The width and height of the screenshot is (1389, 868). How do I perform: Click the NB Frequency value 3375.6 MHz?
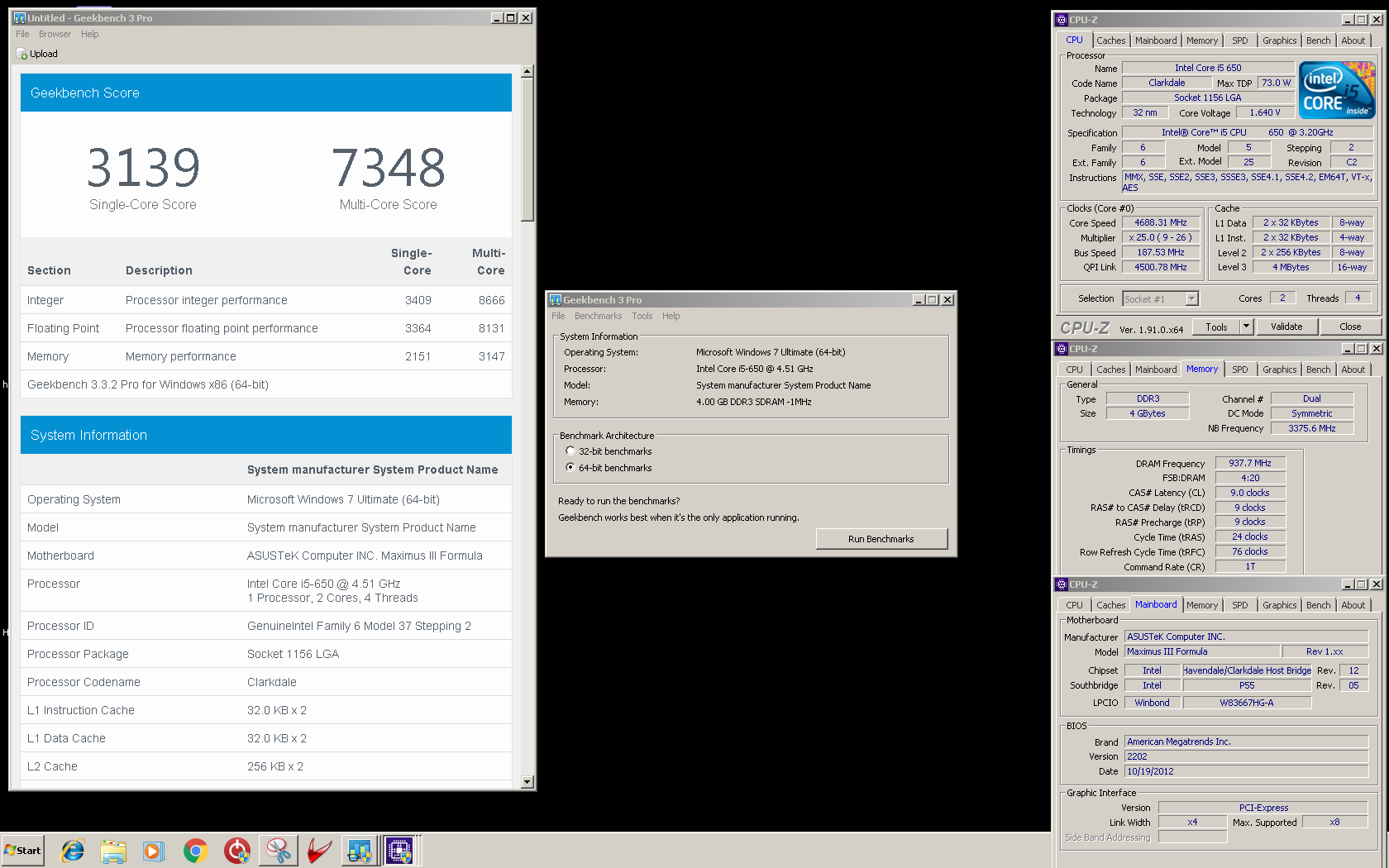1312,428
